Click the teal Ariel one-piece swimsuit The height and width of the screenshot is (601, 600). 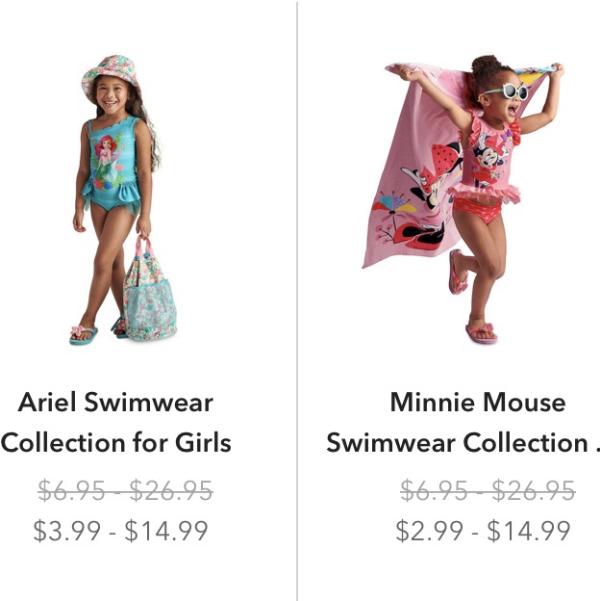(x=113, y=165)
